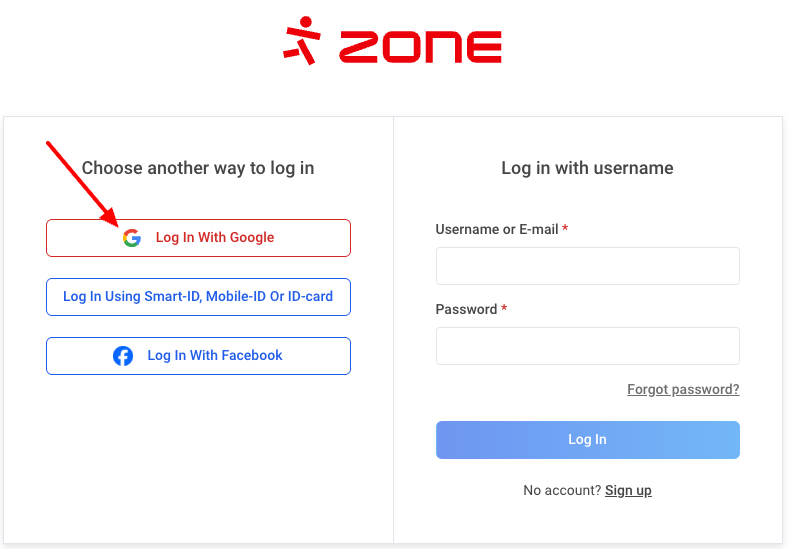Click the "Username or E-mail" field label
Screen dimensions: 789x549
click(497, 229)
